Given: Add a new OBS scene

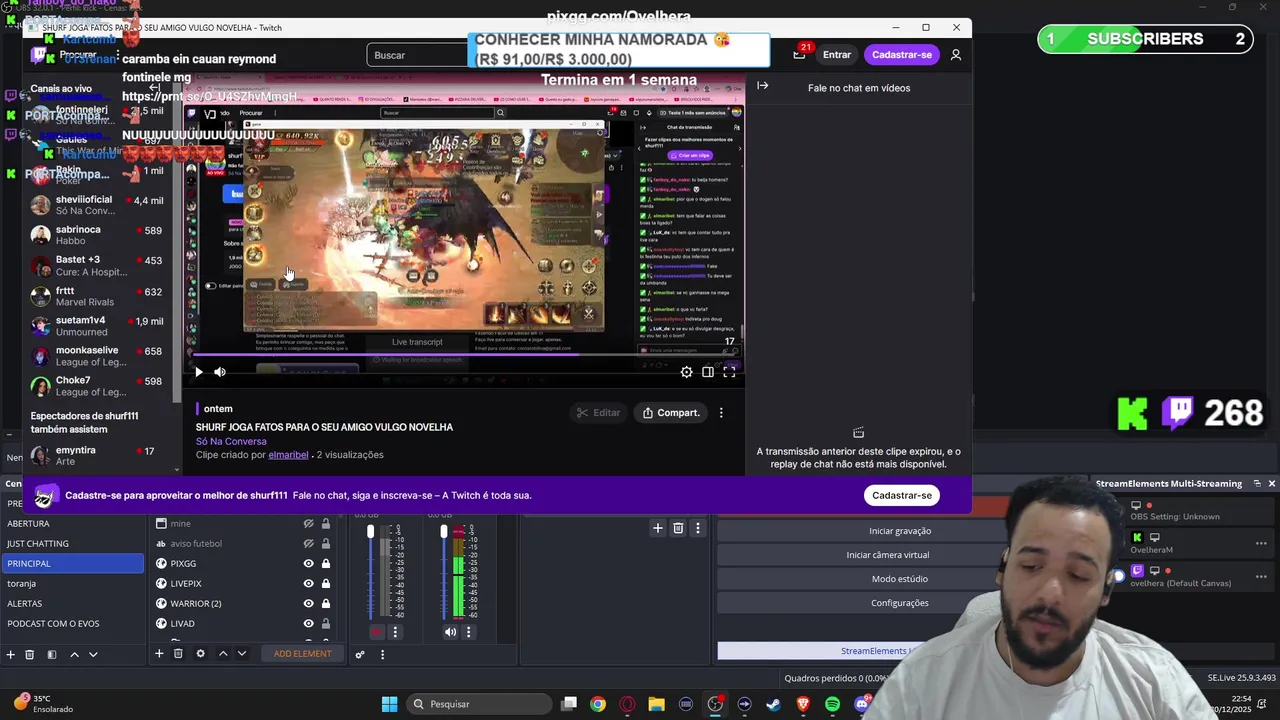Looking at the screenshot, I should (10, 654).
